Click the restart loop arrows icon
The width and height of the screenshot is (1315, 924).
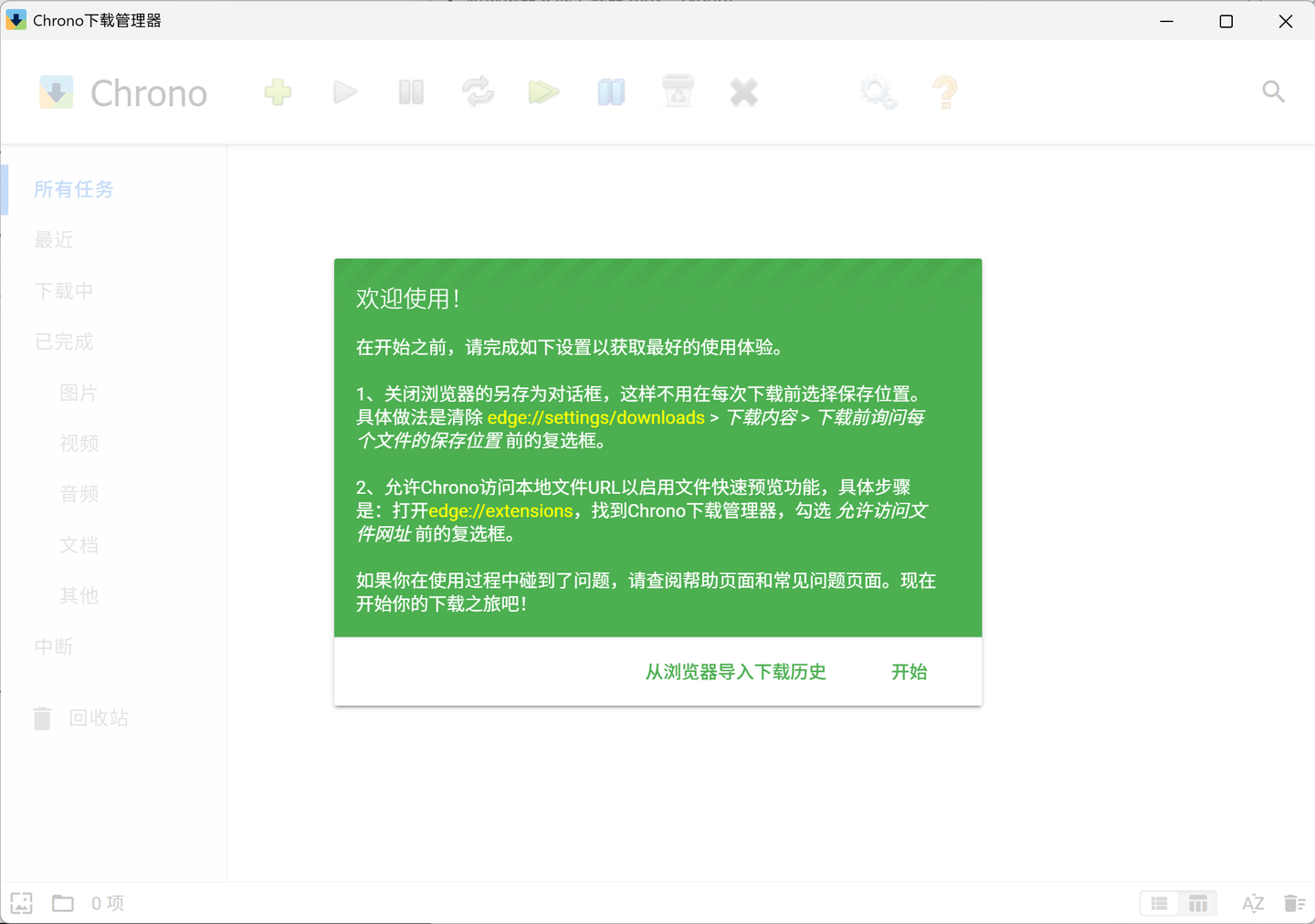pyautogui.click(x=478, y=92)
